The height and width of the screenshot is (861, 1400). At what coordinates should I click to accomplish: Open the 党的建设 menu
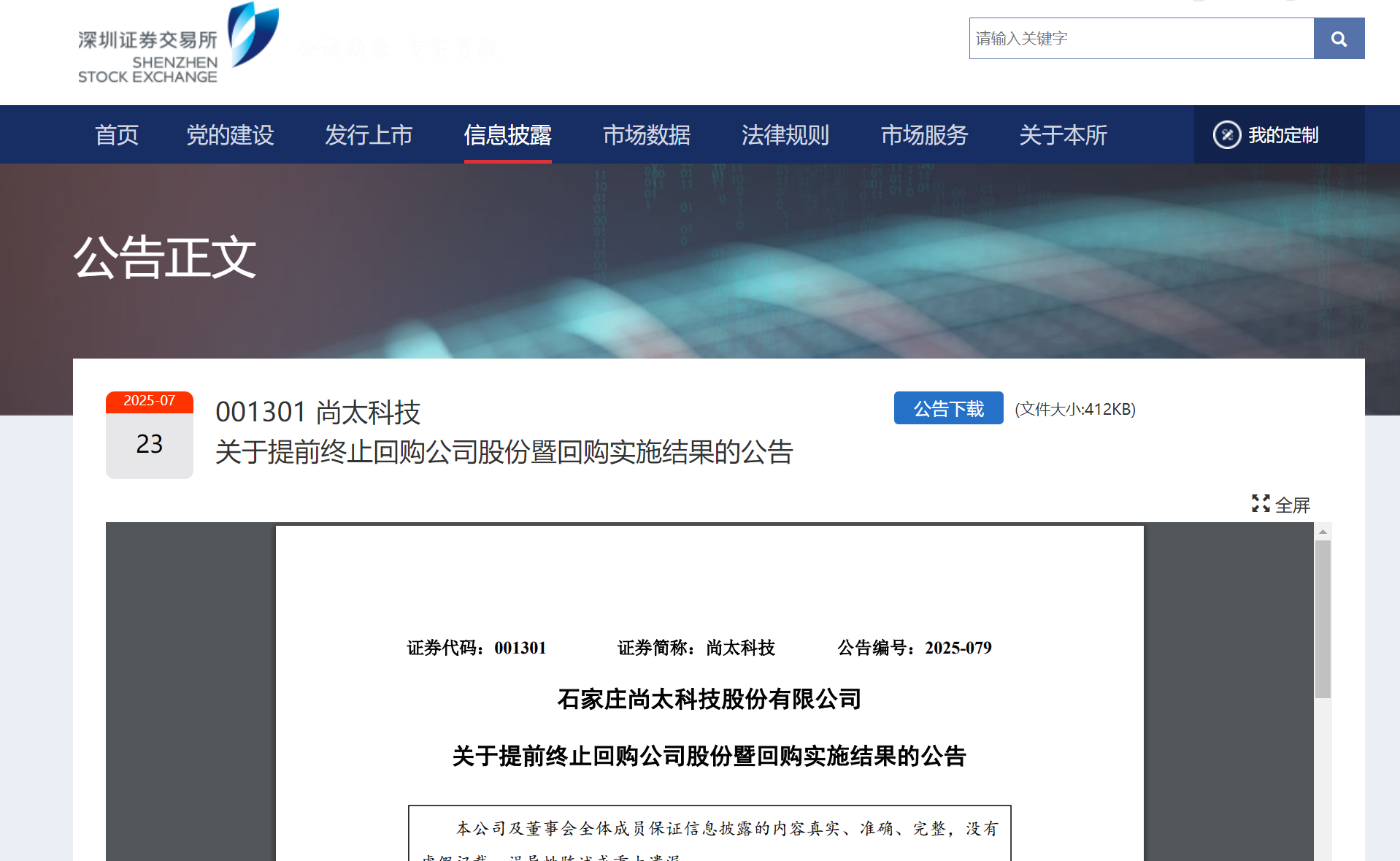click(230, 135)
